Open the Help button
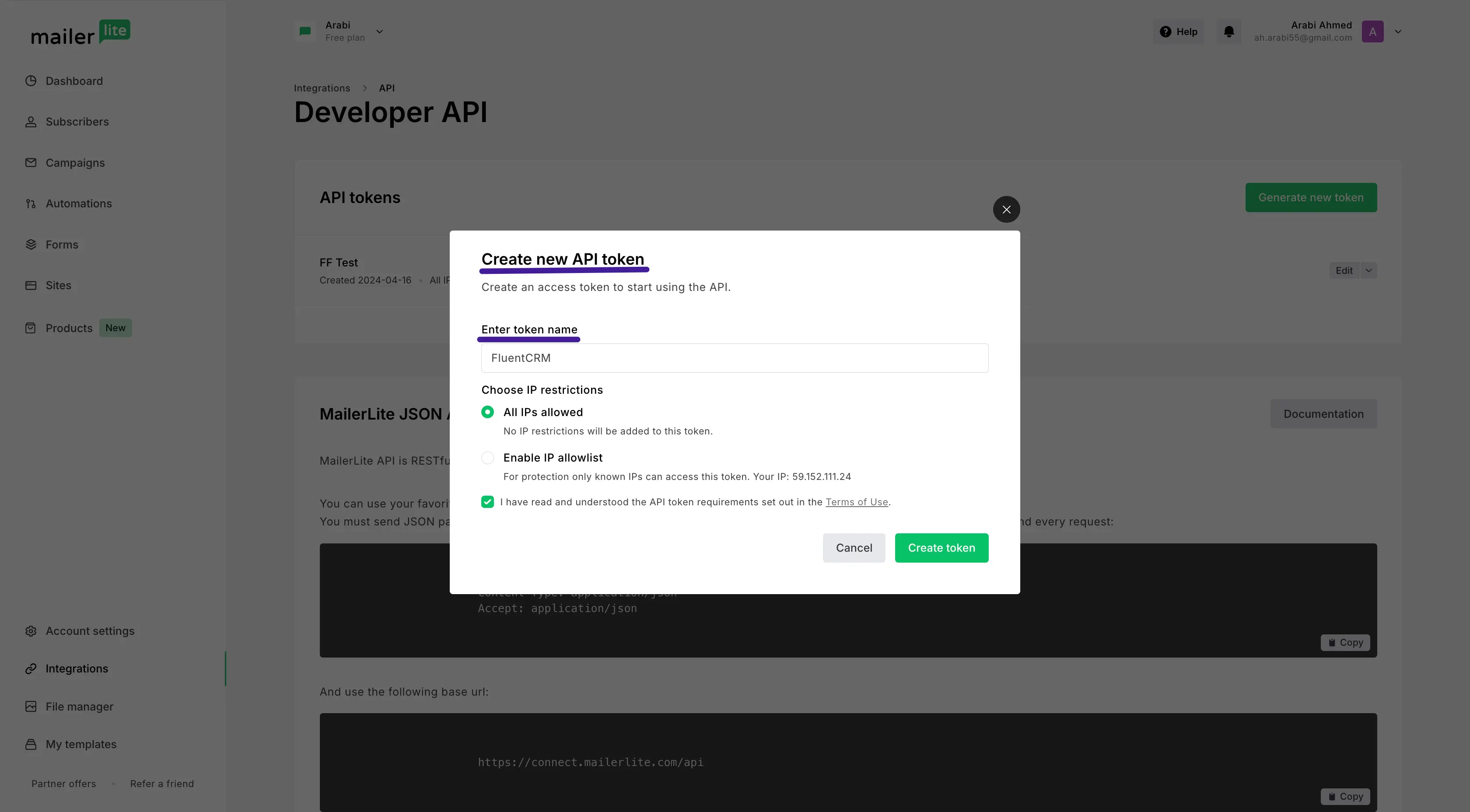 tap(1178, 31)
